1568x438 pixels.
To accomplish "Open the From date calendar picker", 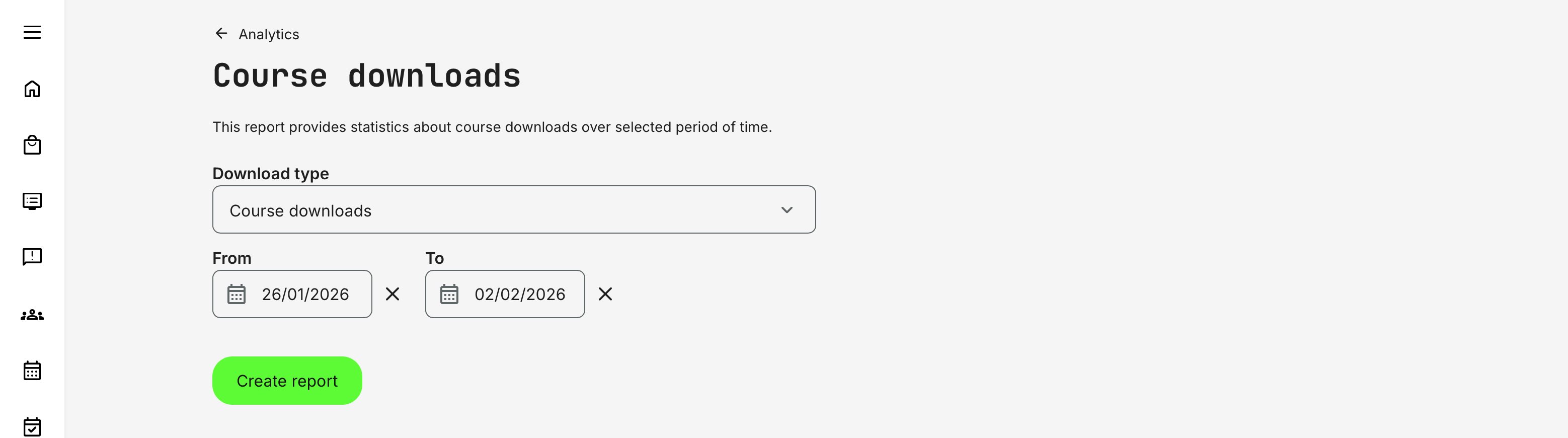I will [237, 294].
